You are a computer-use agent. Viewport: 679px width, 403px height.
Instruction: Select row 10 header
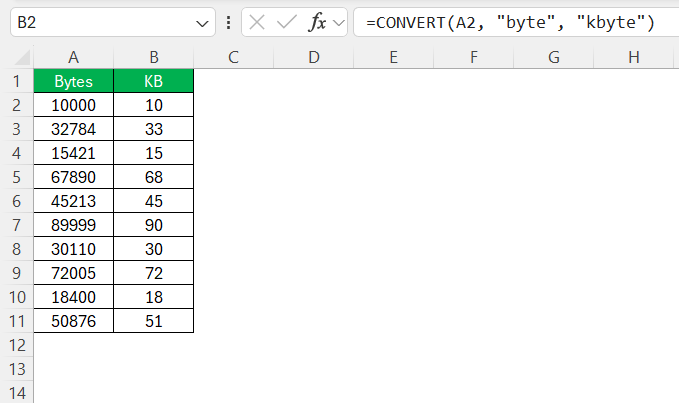(x=17, y=297)
